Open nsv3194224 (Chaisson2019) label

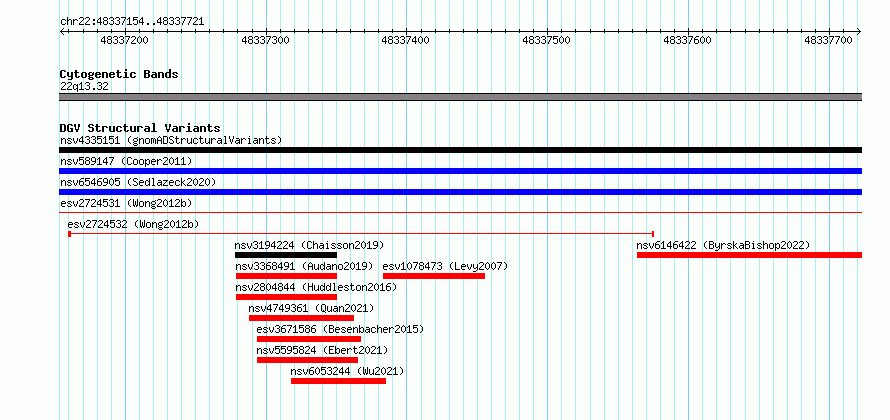click(309, 245)
